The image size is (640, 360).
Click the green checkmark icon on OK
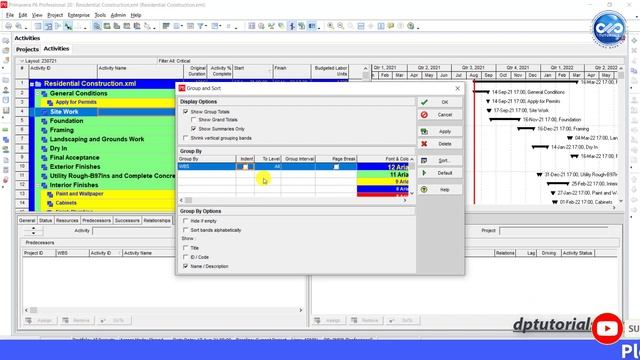[x=424, y=102]
